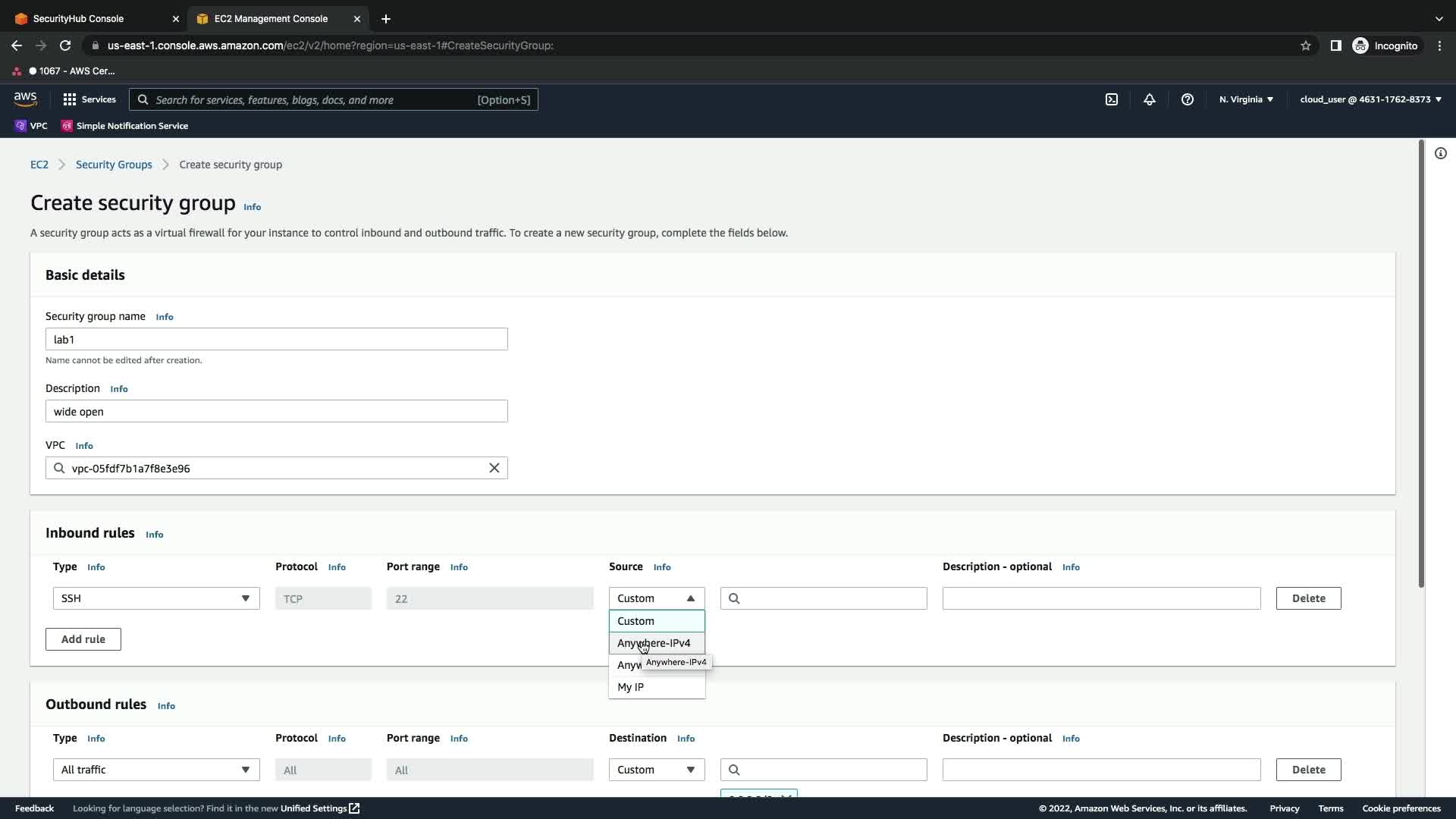Choose My IP from source list
The image size is (1456, 819).
[631, 687]
